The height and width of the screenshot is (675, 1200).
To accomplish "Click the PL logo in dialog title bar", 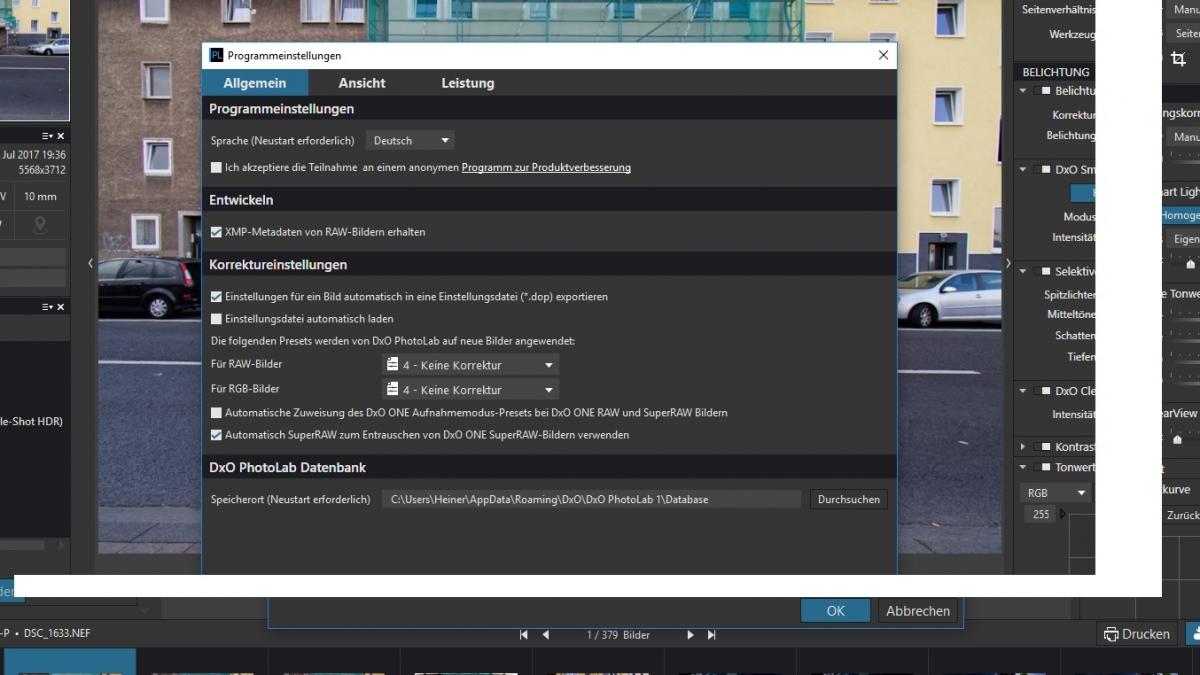I will 216,55.
